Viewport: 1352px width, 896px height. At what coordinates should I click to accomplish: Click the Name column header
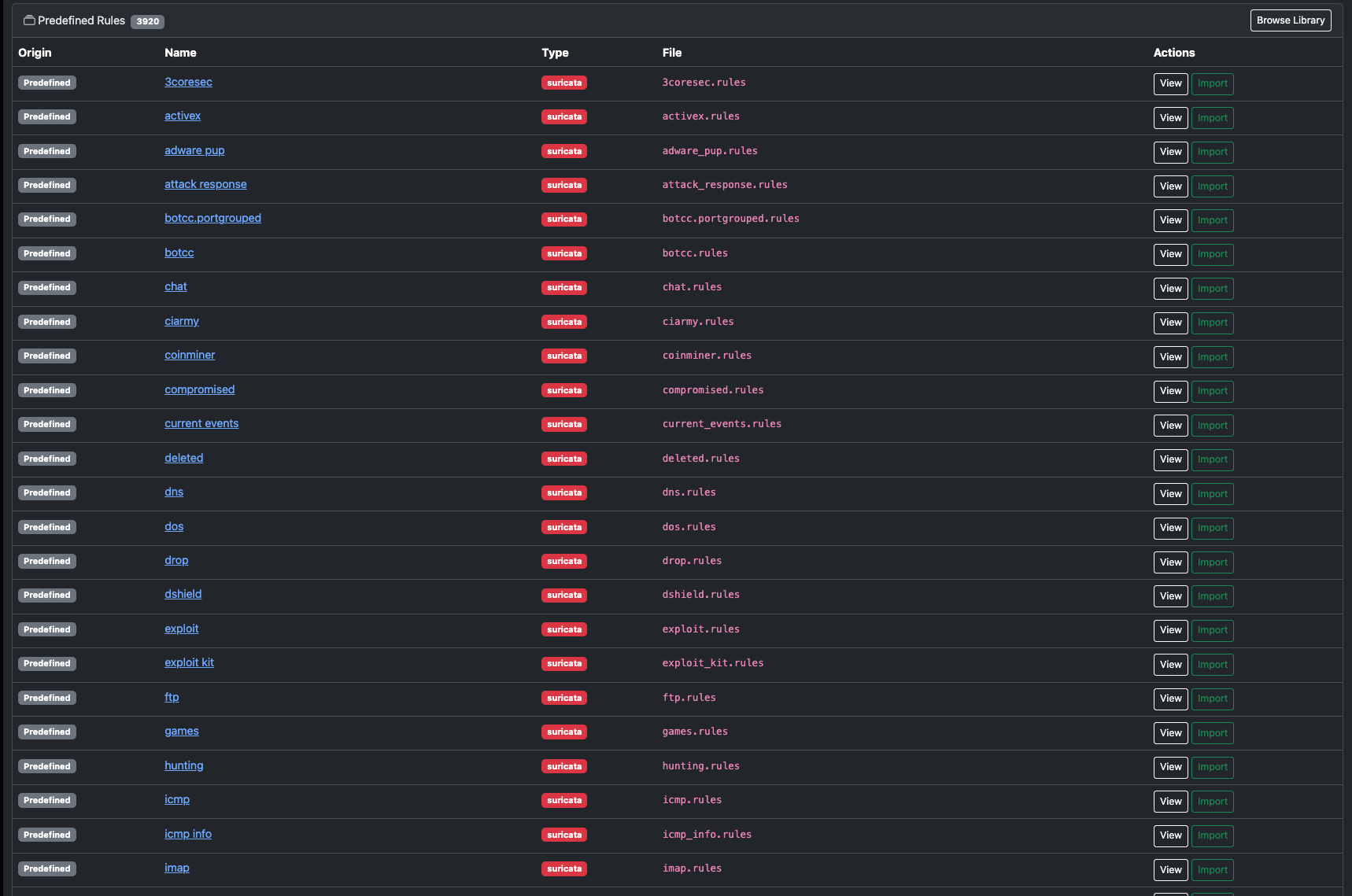tap(180, 53)
